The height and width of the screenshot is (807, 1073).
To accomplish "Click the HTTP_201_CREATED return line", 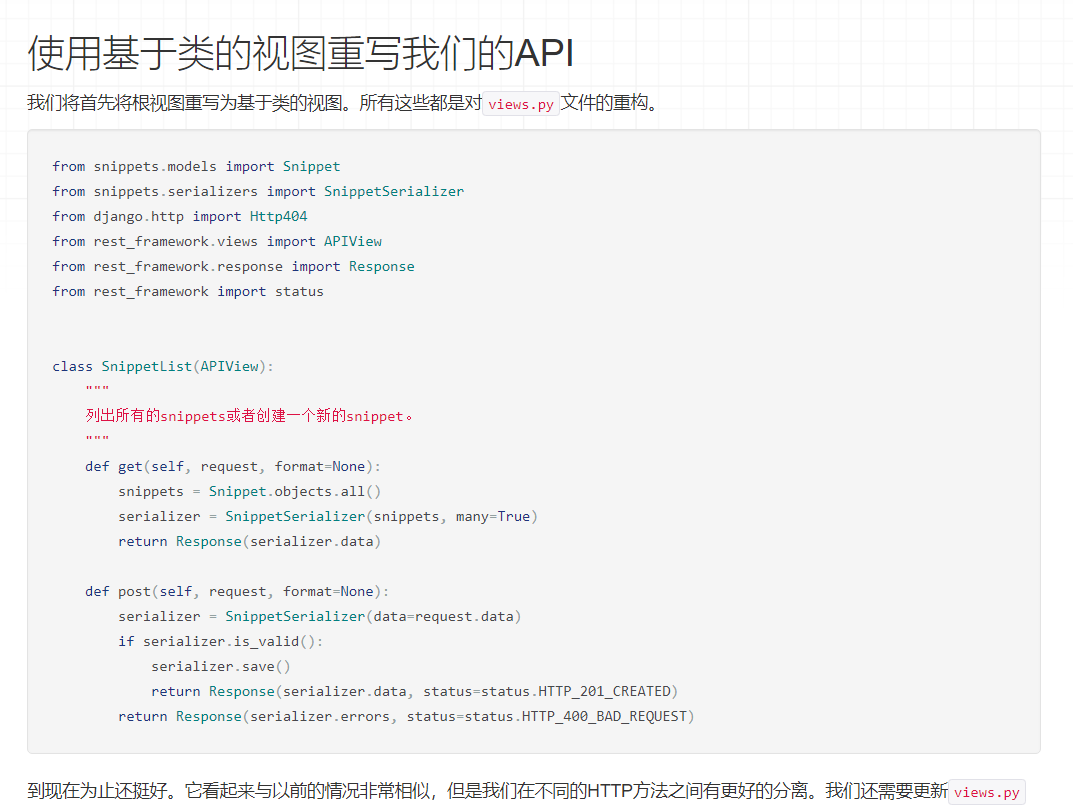I will 415,691.
